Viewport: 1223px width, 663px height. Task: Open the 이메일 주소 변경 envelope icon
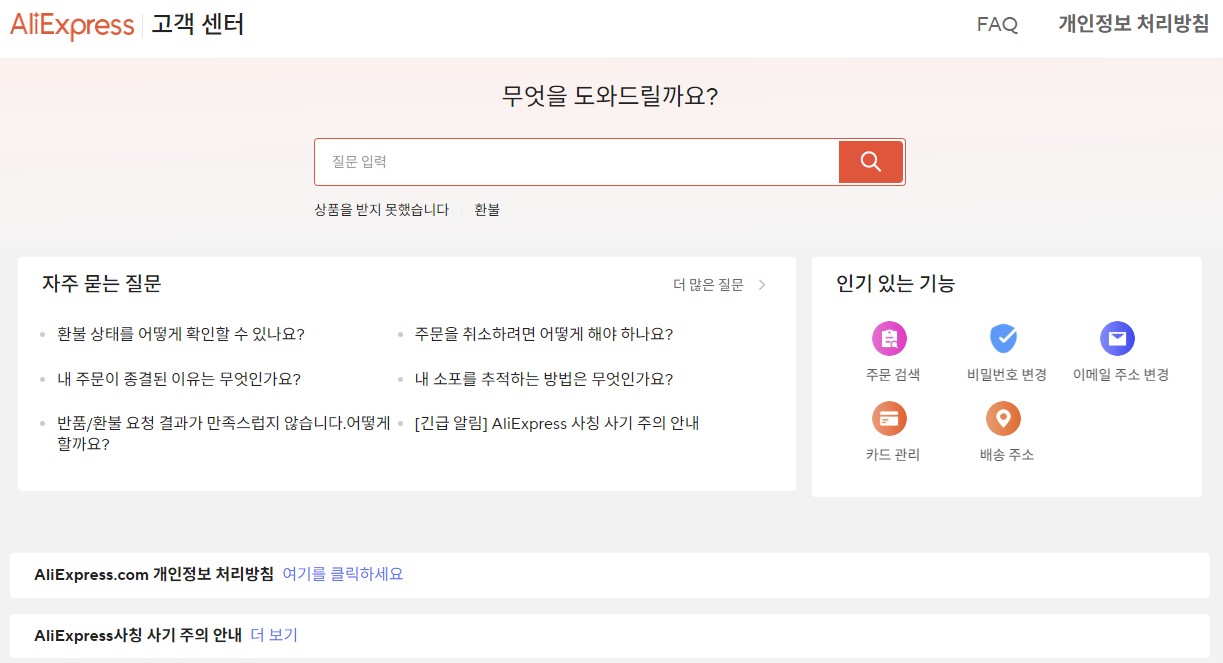coord(1117,339)
